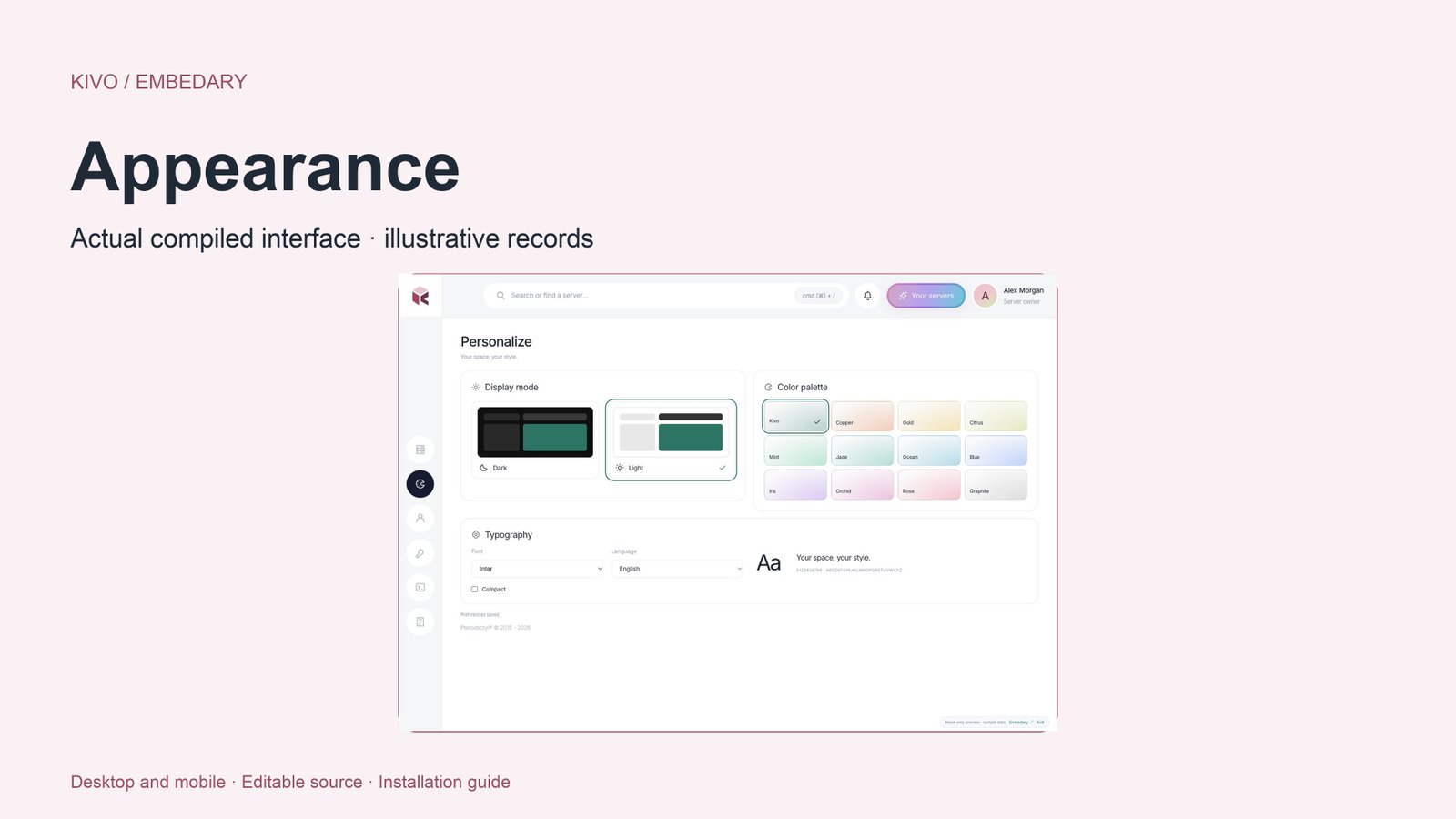The height and width of the screenshot is (819, 1456).
Task: Click the Alex Morgan name text
Action: [1024, 291]
